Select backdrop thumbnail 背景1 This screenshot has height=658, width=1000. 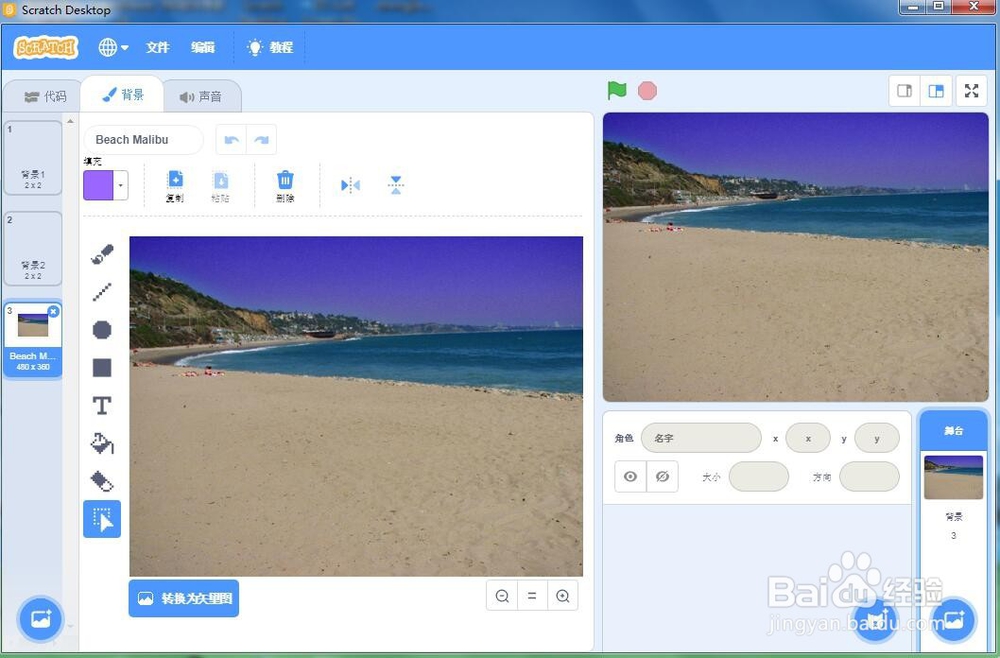tap(33, 157)
